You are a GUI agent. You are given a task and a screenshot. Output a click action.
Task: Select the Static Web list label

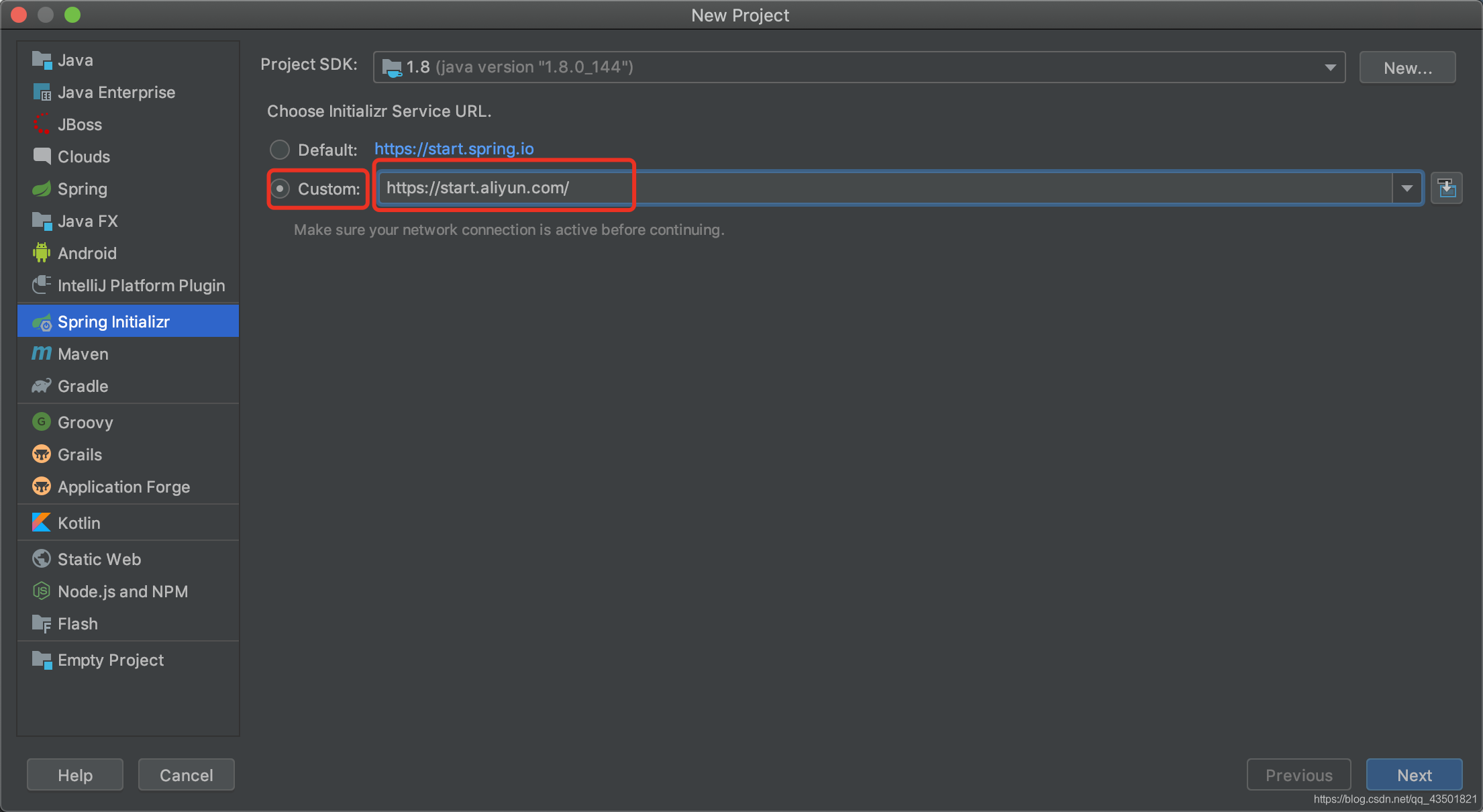(99, 559)
